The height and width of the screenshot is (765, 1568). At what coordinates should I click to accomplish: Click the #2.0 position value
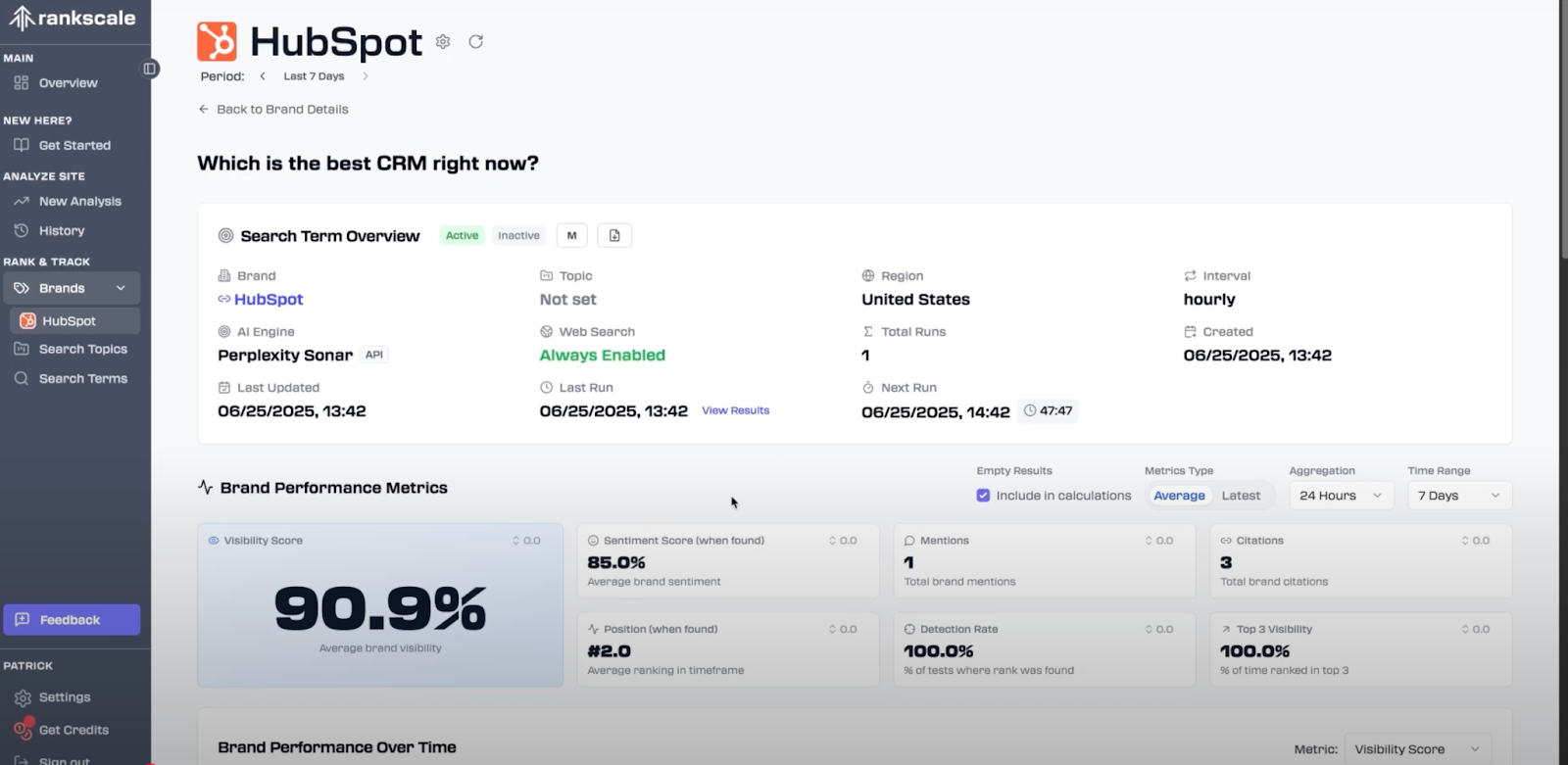[x=610, y=651]
